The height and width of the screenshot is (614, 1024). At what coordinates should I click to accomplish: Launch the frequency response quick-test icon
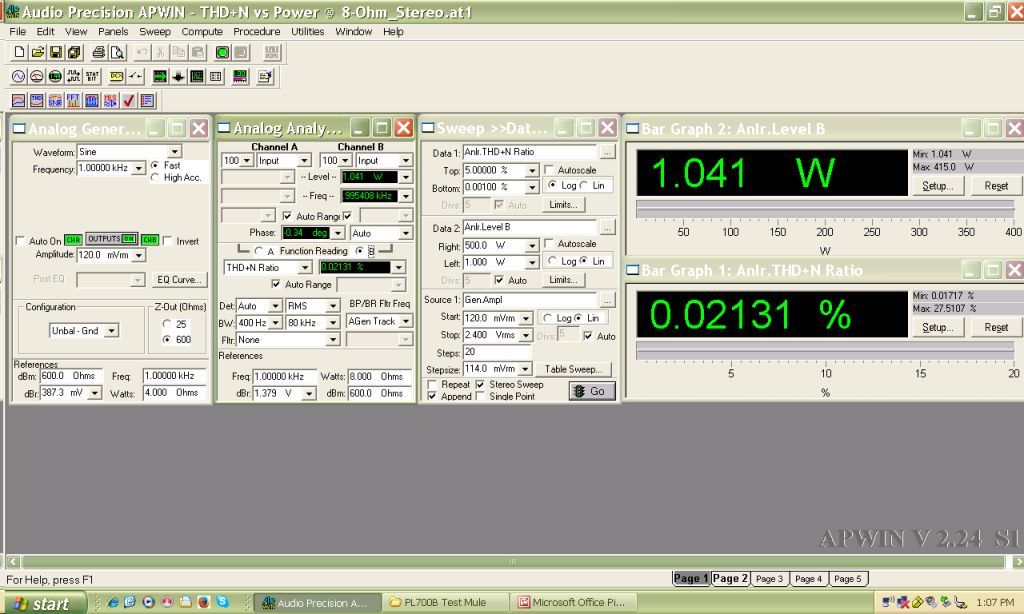18,101
